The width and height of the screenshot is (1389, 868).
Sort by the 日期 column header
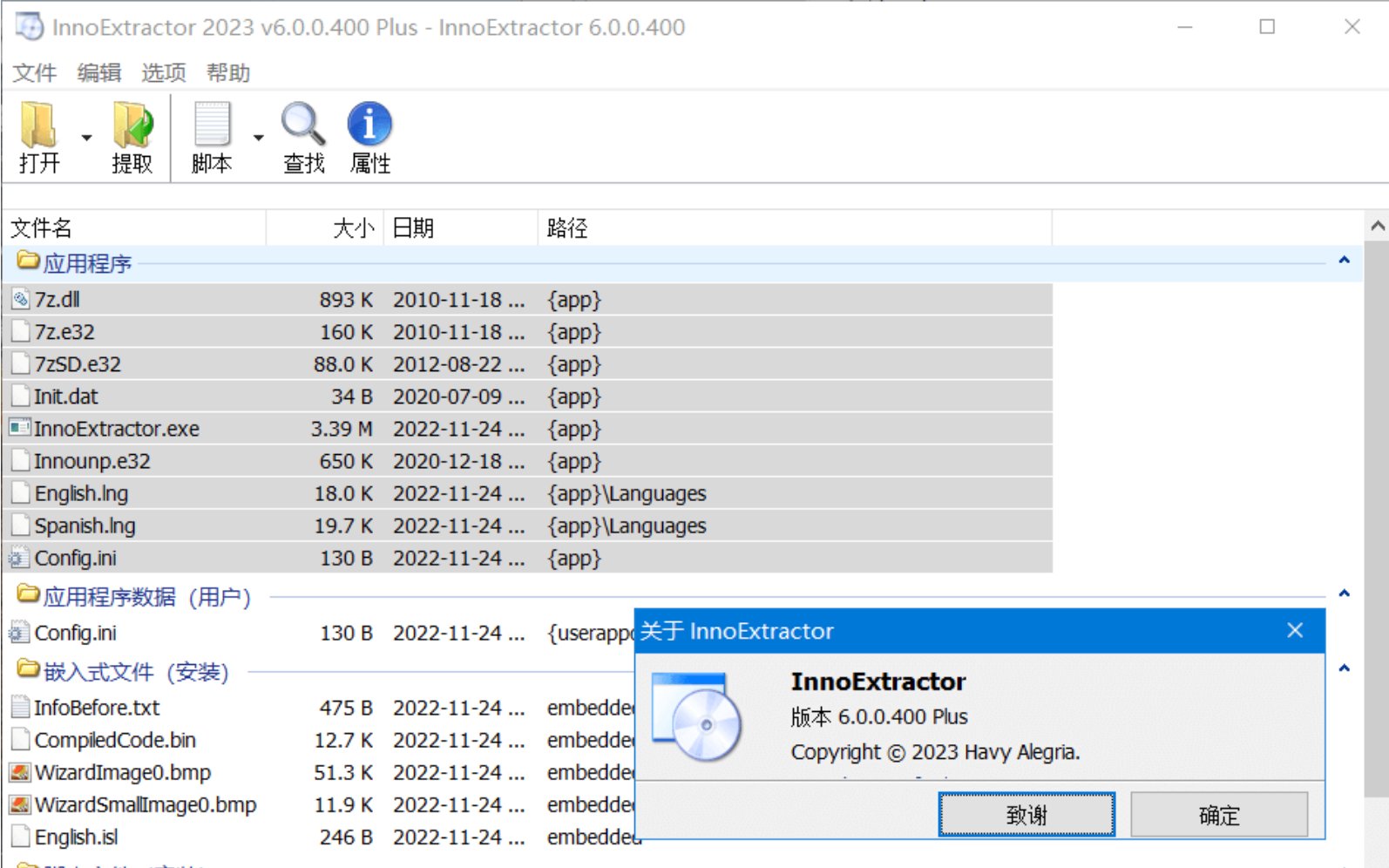[461, 228]
